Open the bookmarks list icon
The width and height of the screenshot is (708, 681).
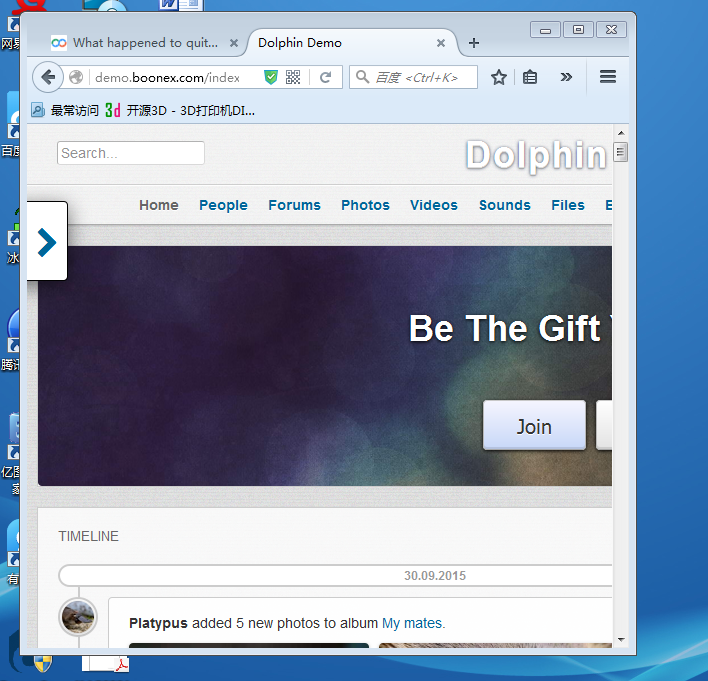pyautogui.click(x=530, y=77)
